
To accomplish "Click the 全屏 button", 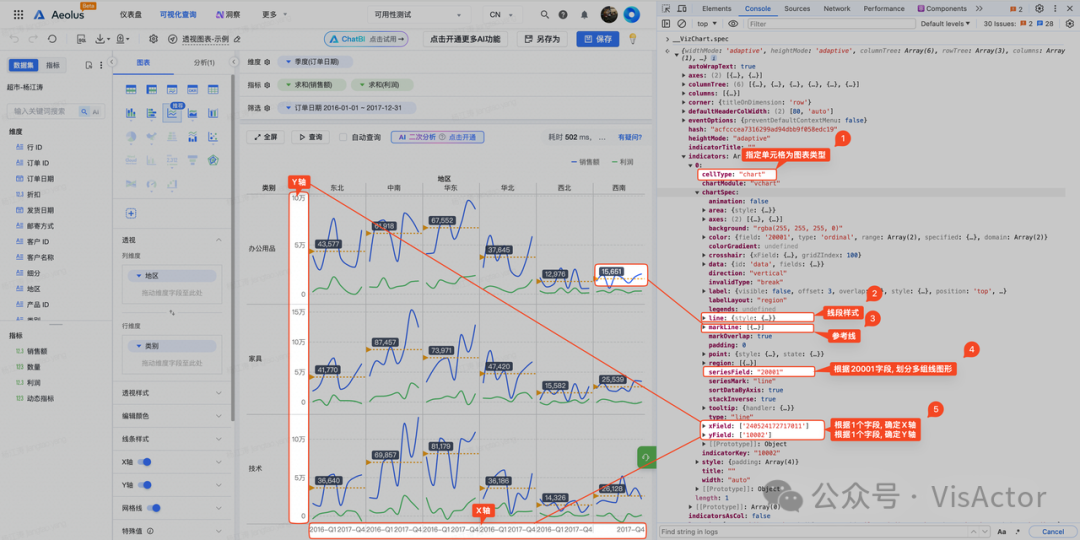I will pos(266,137).
